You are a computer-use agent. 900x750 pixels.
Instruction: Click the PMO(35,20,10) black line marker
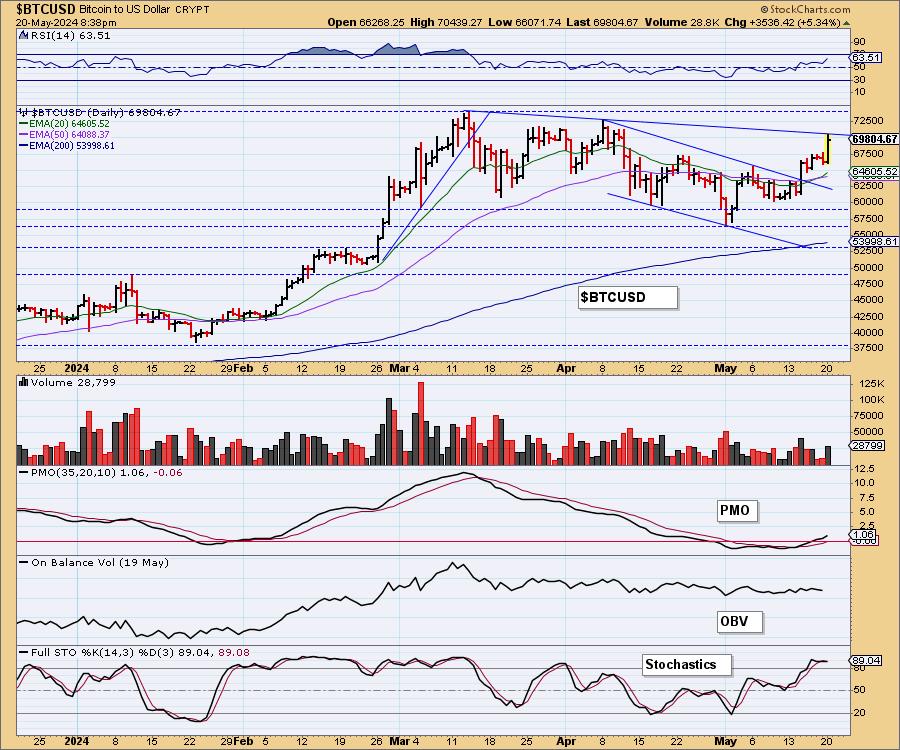[x=24, y=472]
